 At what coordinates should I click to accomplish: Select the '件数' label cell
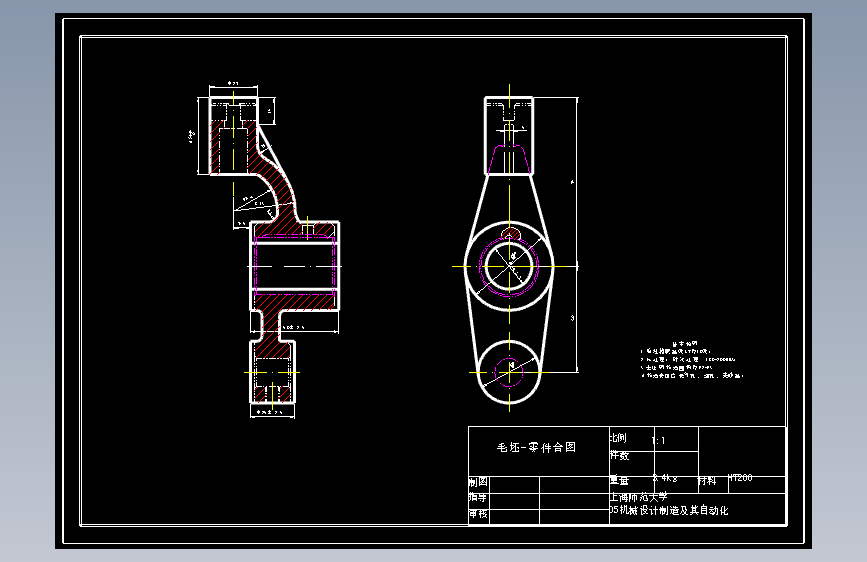pyautogui.click(x=619, y=456)
